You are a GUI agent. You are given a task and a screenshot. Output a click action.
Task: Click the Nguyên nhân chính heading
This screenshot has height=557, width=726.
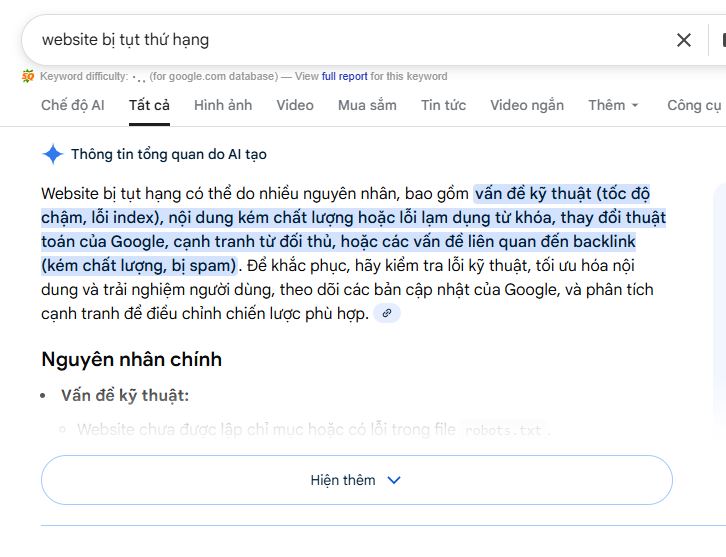(131, 359)
